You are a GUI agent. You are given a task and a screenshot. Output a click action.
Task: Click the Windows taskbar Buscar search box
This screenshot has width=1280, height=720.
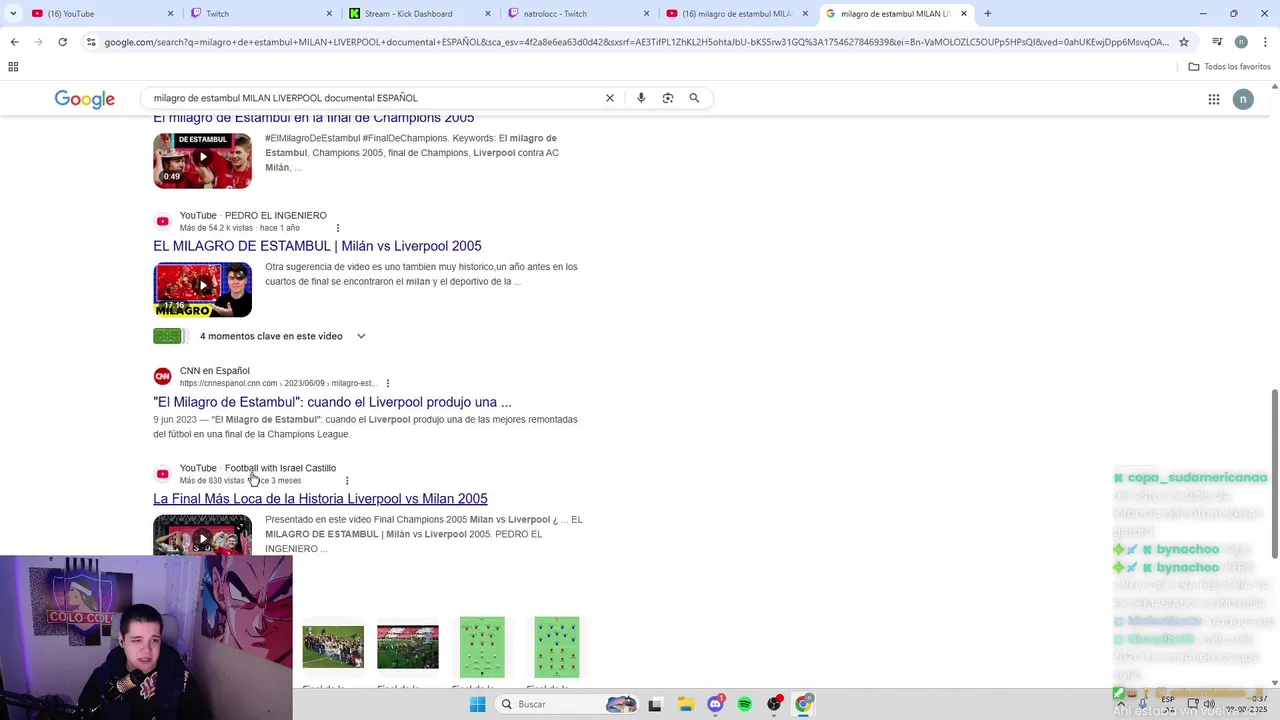[x=566, y=704]
